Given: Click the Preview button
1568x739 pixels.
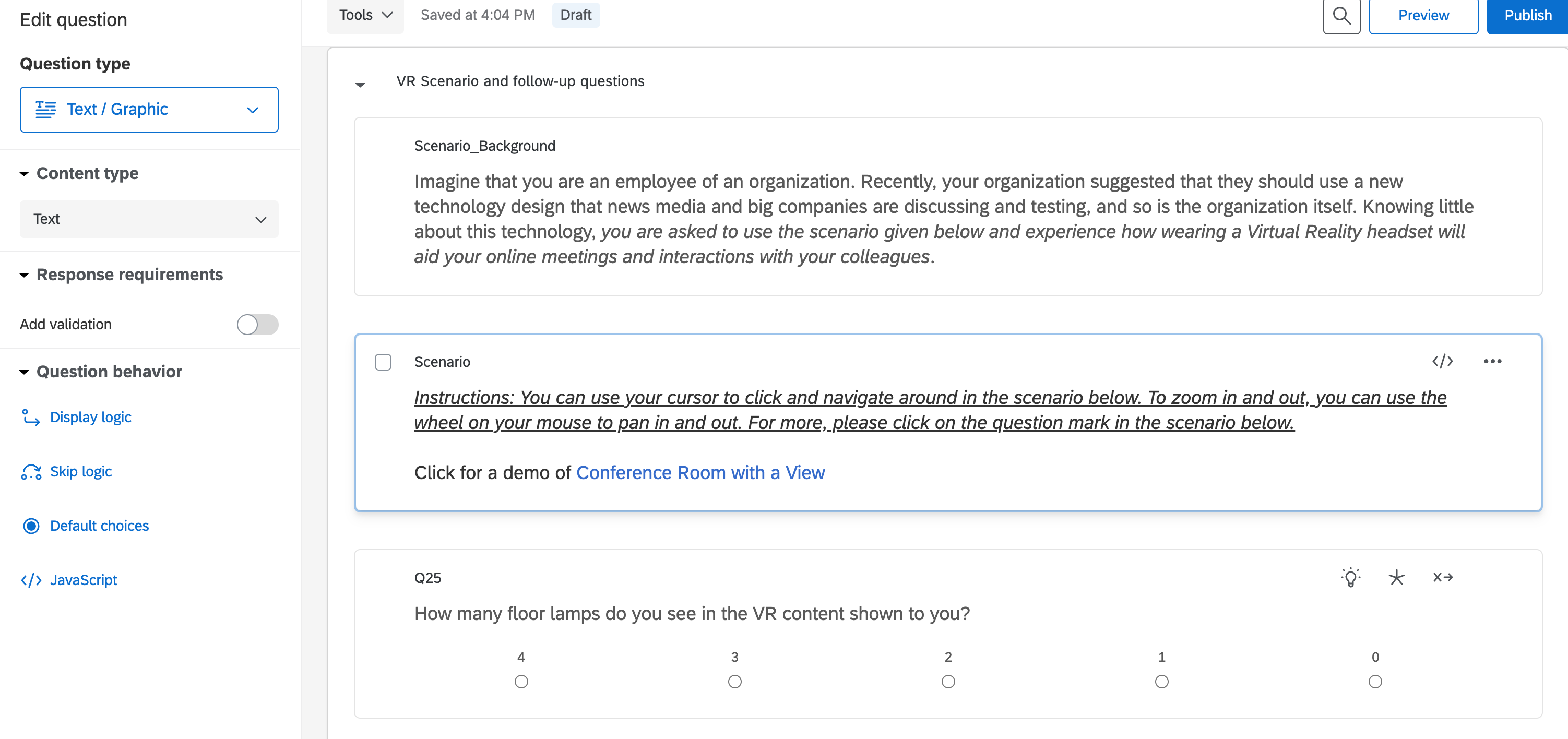Looking at the screenshot, I should 1423,14.
